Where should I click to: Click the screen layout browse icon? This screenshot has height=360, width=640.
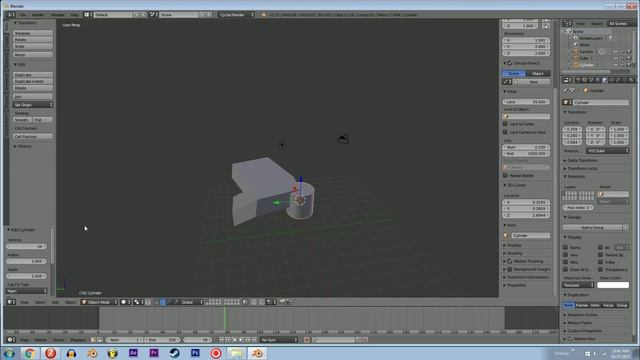point(87,15)
